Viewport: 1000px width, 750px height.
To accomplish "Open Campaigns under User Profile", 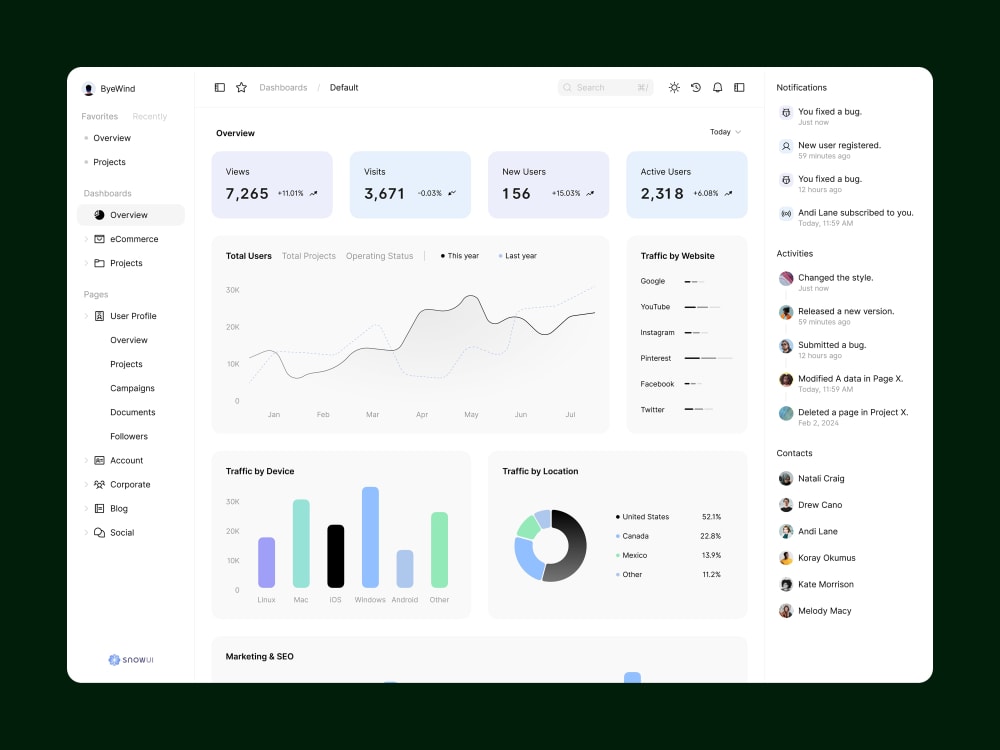I will pyautogui.click(x=133, y=388).
